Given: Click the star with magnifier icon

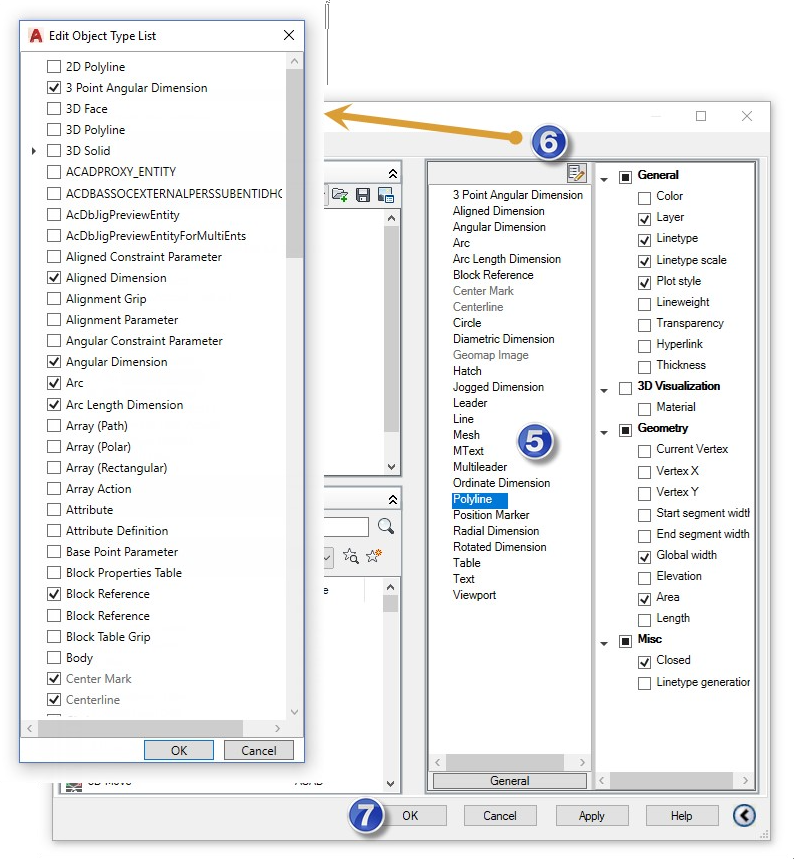Looking at the screenshot, I should click(351, 557).
